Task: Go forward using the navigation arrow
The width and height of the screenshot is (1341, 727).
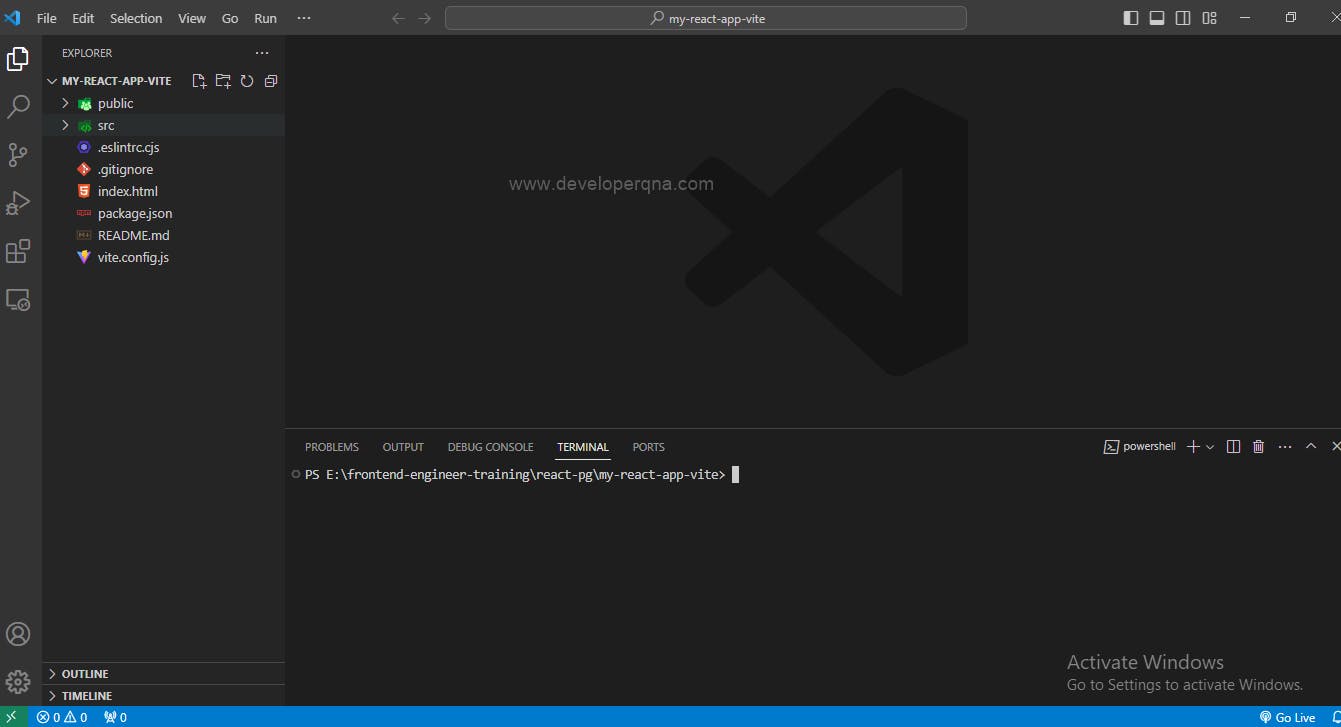Action: coord(425,18)
